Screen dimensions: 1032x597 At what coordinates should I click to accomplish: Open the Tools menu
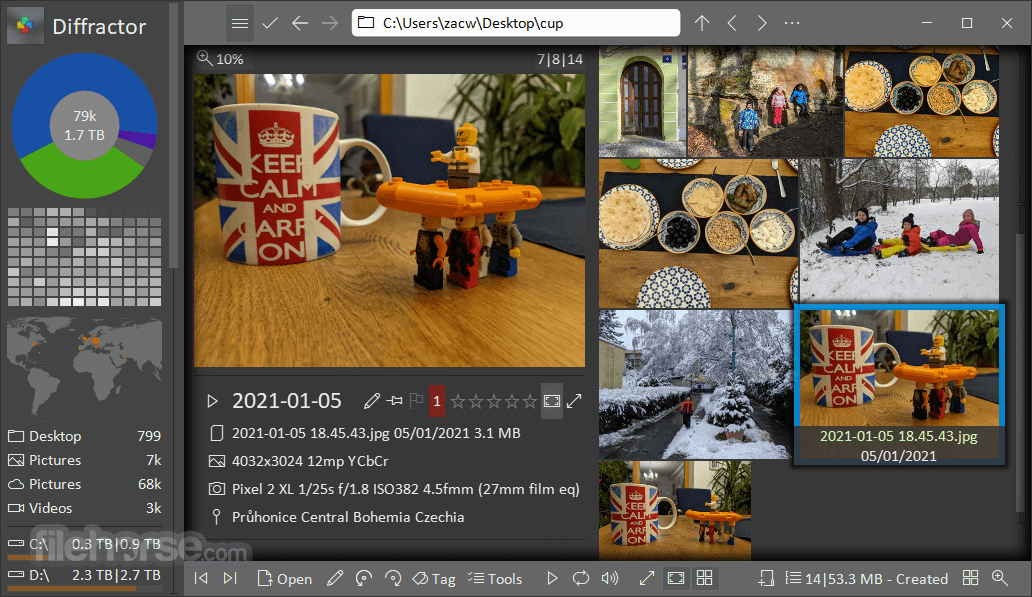coord(495,579)
